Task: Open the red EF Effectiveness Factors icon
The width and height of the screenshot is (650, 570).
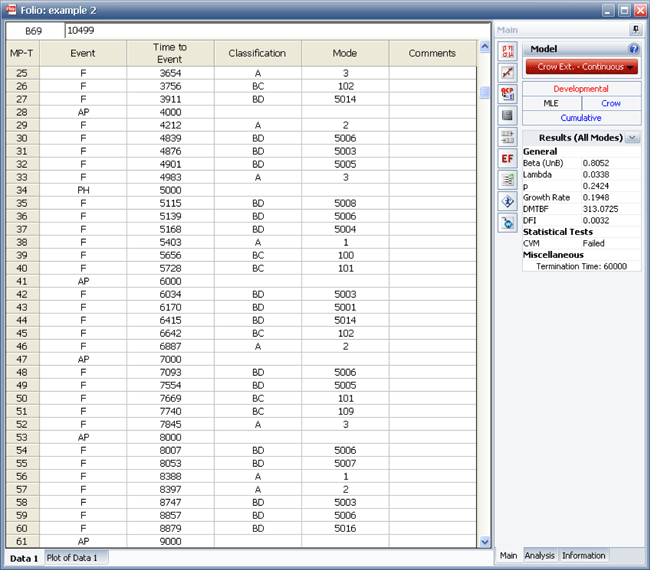Action: tap(507, 158)
